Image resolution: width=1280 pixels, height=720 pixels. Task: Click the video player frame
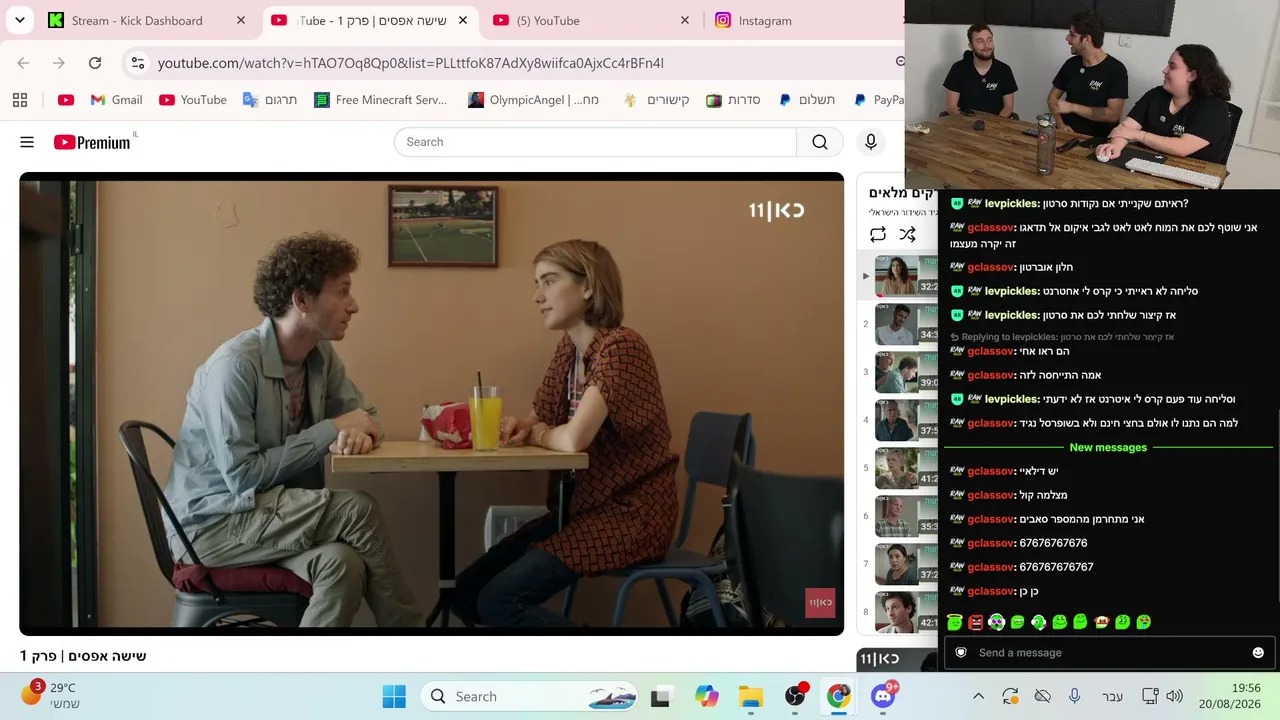pyautogui.click(x=432, y=404)
